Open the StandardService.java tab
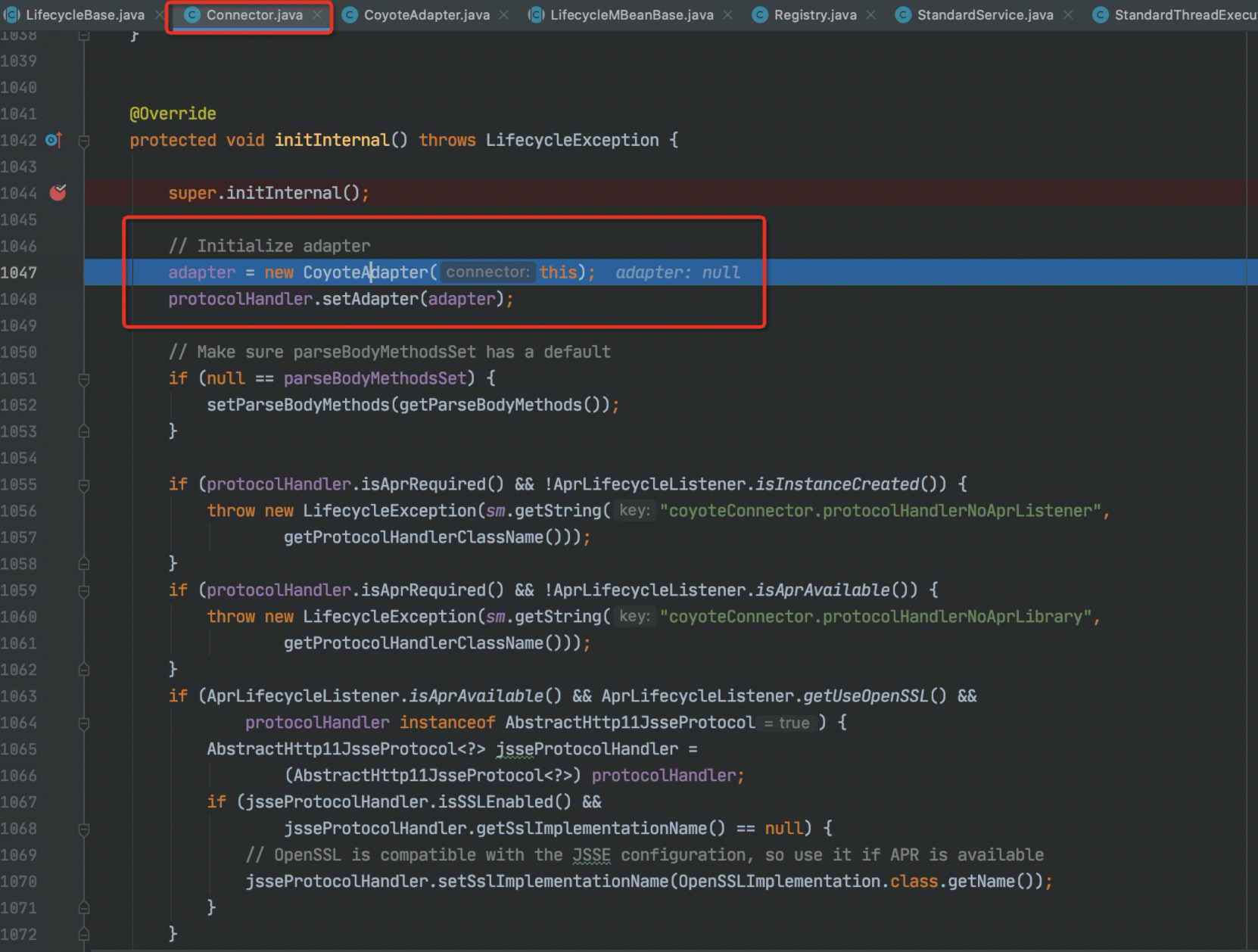Screen dimensions: 1258x952 point(985,14)
